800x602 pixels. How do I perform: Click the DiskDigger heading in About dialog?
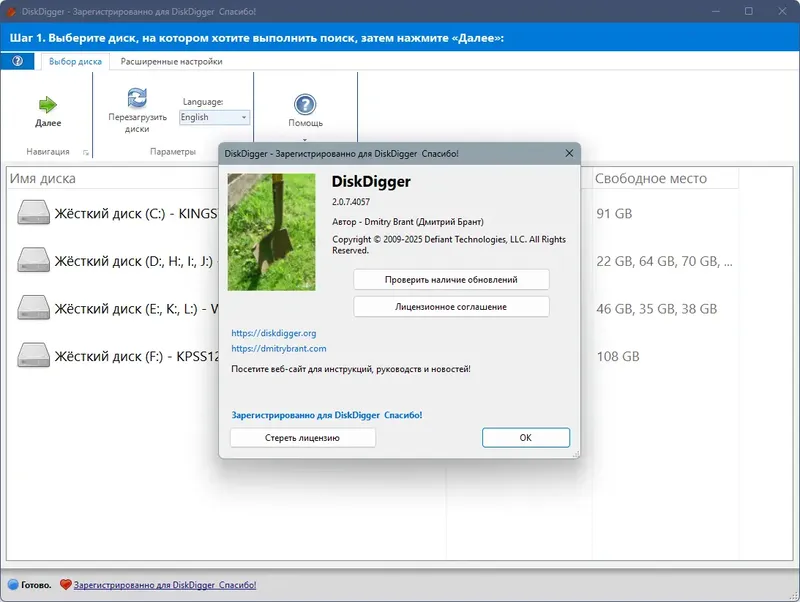click(371, 182)
